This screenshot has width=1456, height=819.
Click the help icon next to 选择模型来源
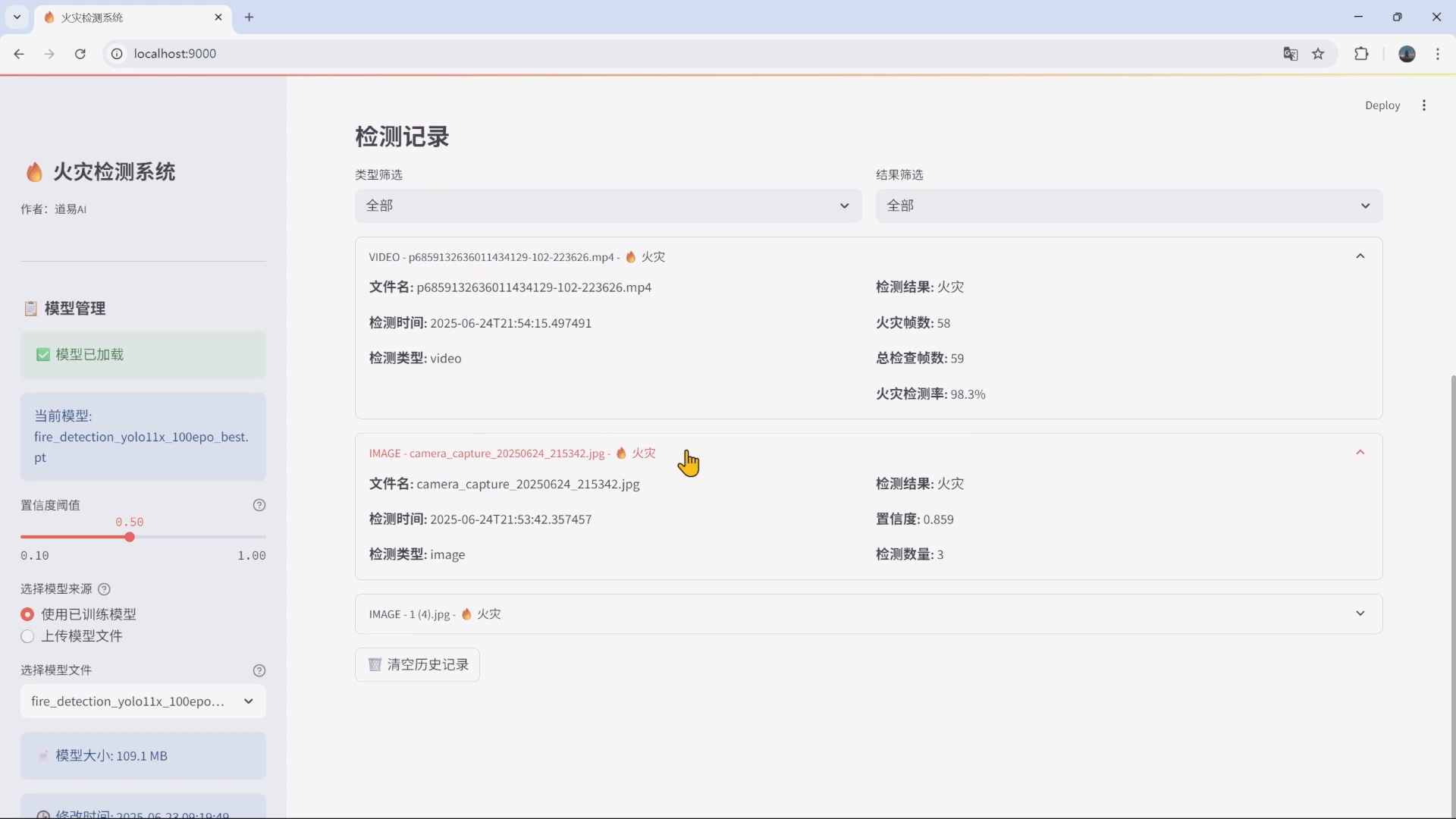point(104,588)
